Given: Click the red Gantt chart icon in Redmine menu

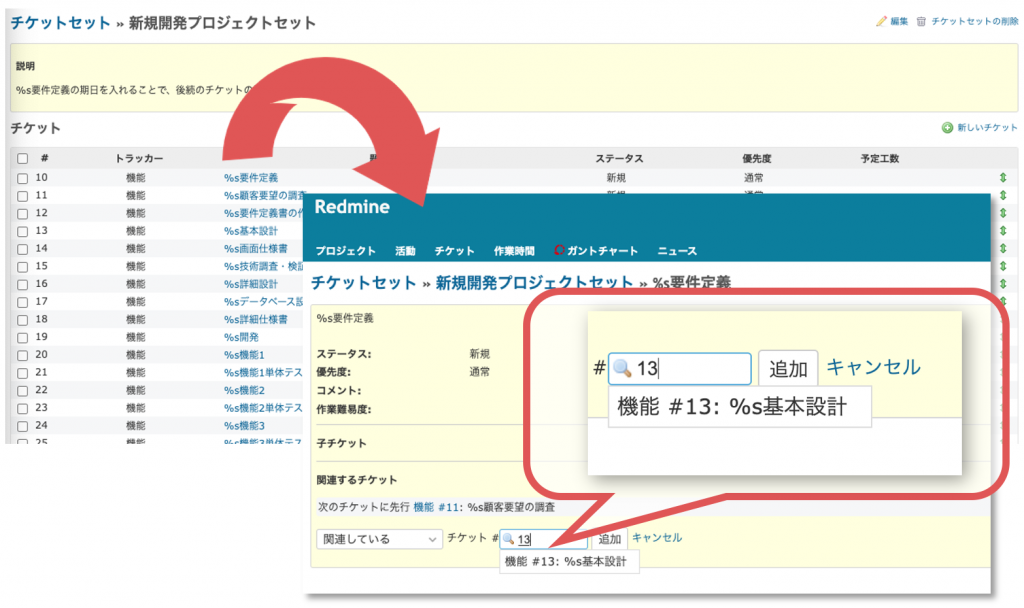Looking at the screenshot, I should click(559, 250).
